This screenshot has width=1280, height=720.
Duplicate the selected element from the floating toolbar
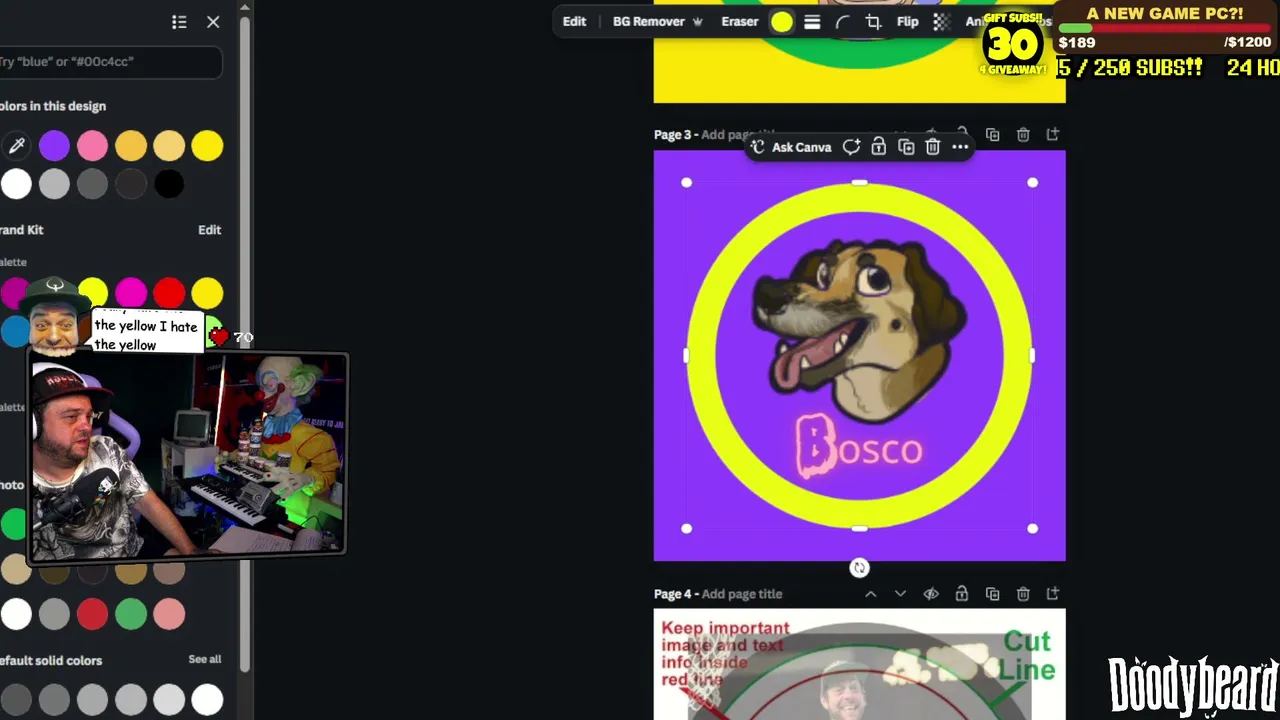(x=906, y=147)
